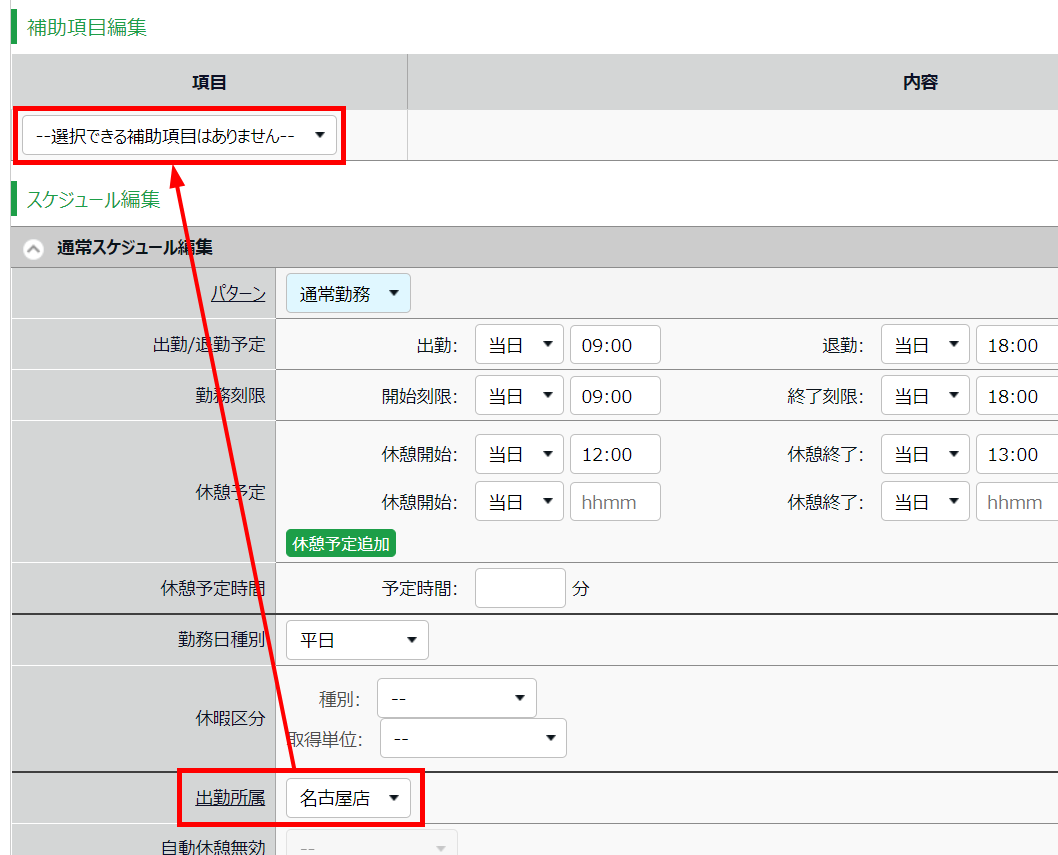The height and width of the screenshot is (855, 1058).
Task: Open the 補助項目 selection dropdown
Action: tap(179, 136)
